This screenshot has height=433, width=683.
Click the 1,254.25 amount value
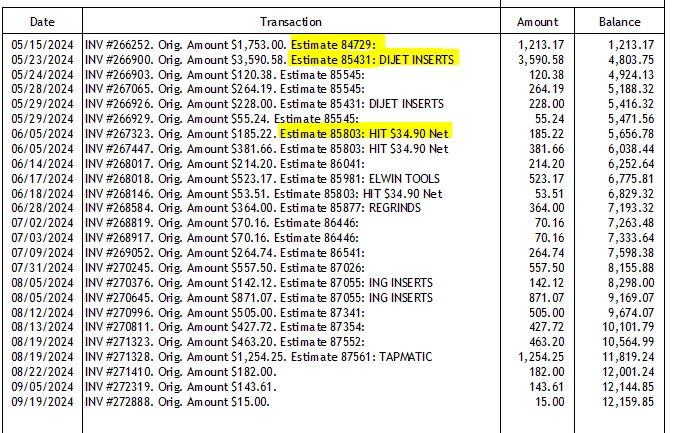tap(541, 357)
